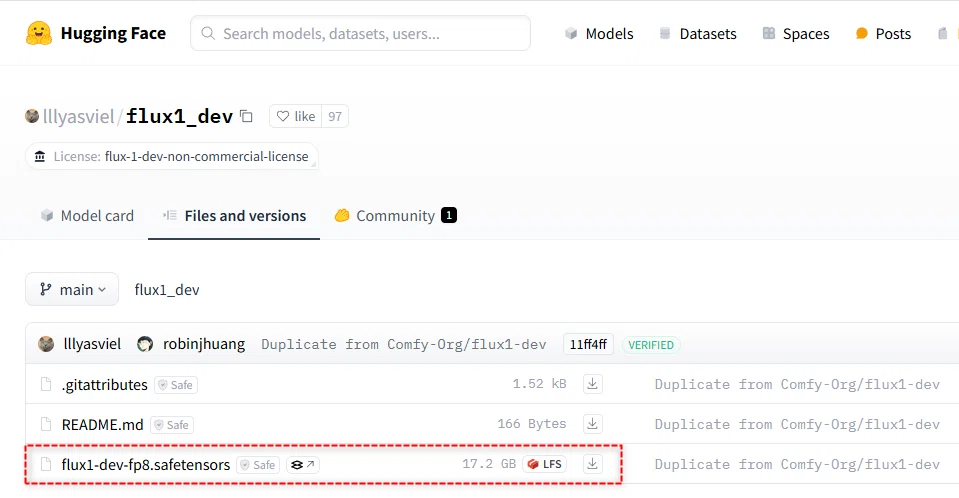Open the Posts menu item

point(883,34)
